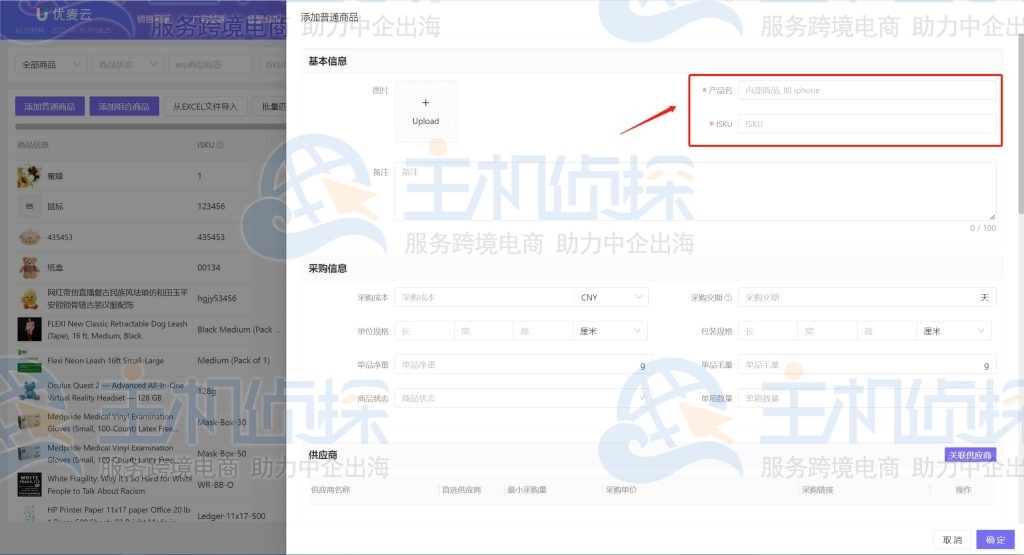Image resolution: width=1024 pixels, height=555 pixels.
Task: Click the Upload plus image box
Action: 425,111
